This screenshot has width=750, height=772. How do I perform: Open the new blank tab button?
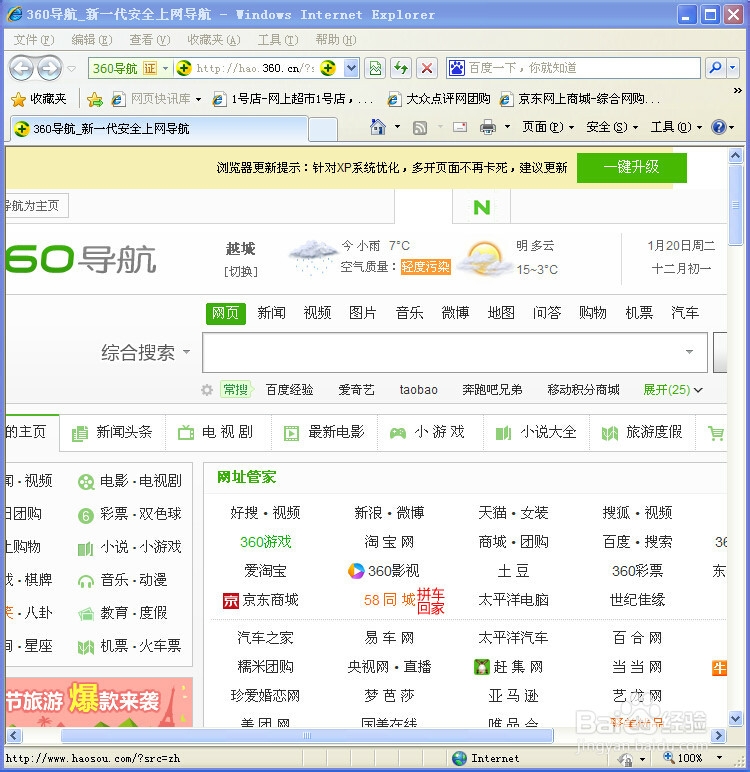tap(323, 129)
